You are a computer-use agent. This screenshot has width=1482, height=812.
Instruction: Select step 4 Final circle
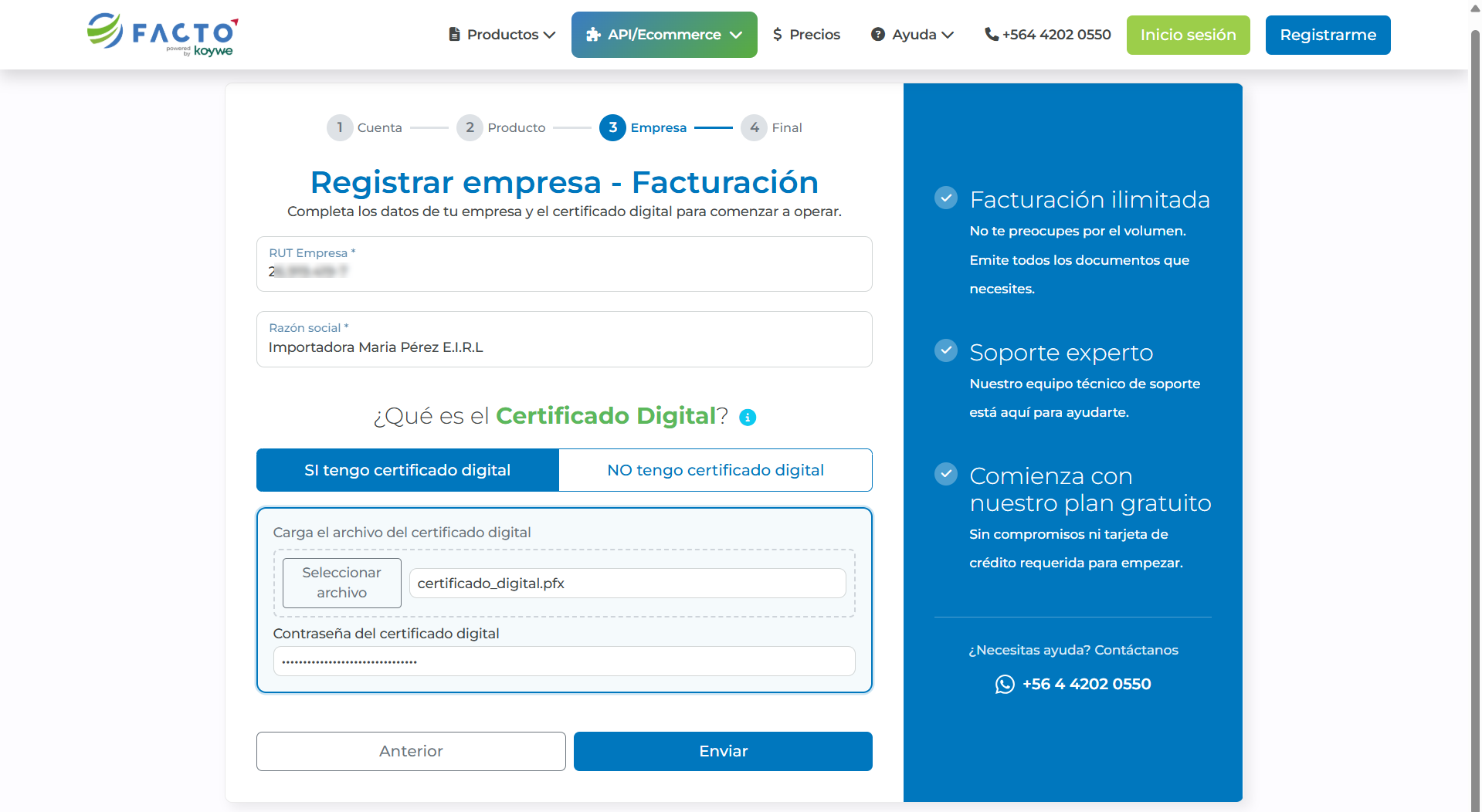pos(754,127)
